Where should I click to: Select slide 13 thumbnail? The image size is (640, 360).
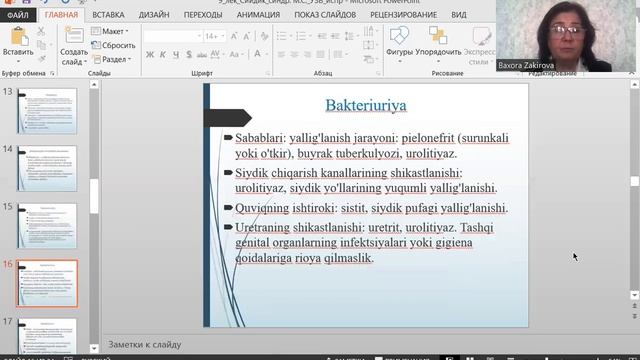(47, 111)
